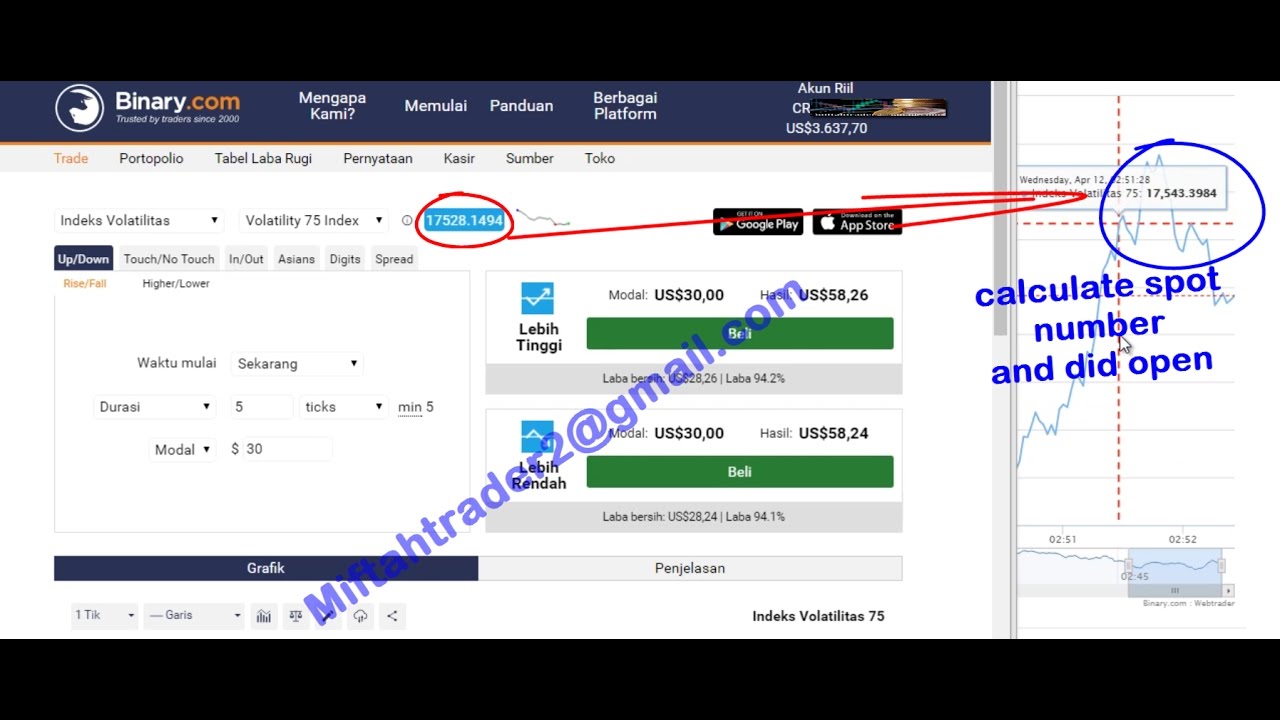1280x720 pixels.
Task: Click the Binary.com logo
Action: 147,107
